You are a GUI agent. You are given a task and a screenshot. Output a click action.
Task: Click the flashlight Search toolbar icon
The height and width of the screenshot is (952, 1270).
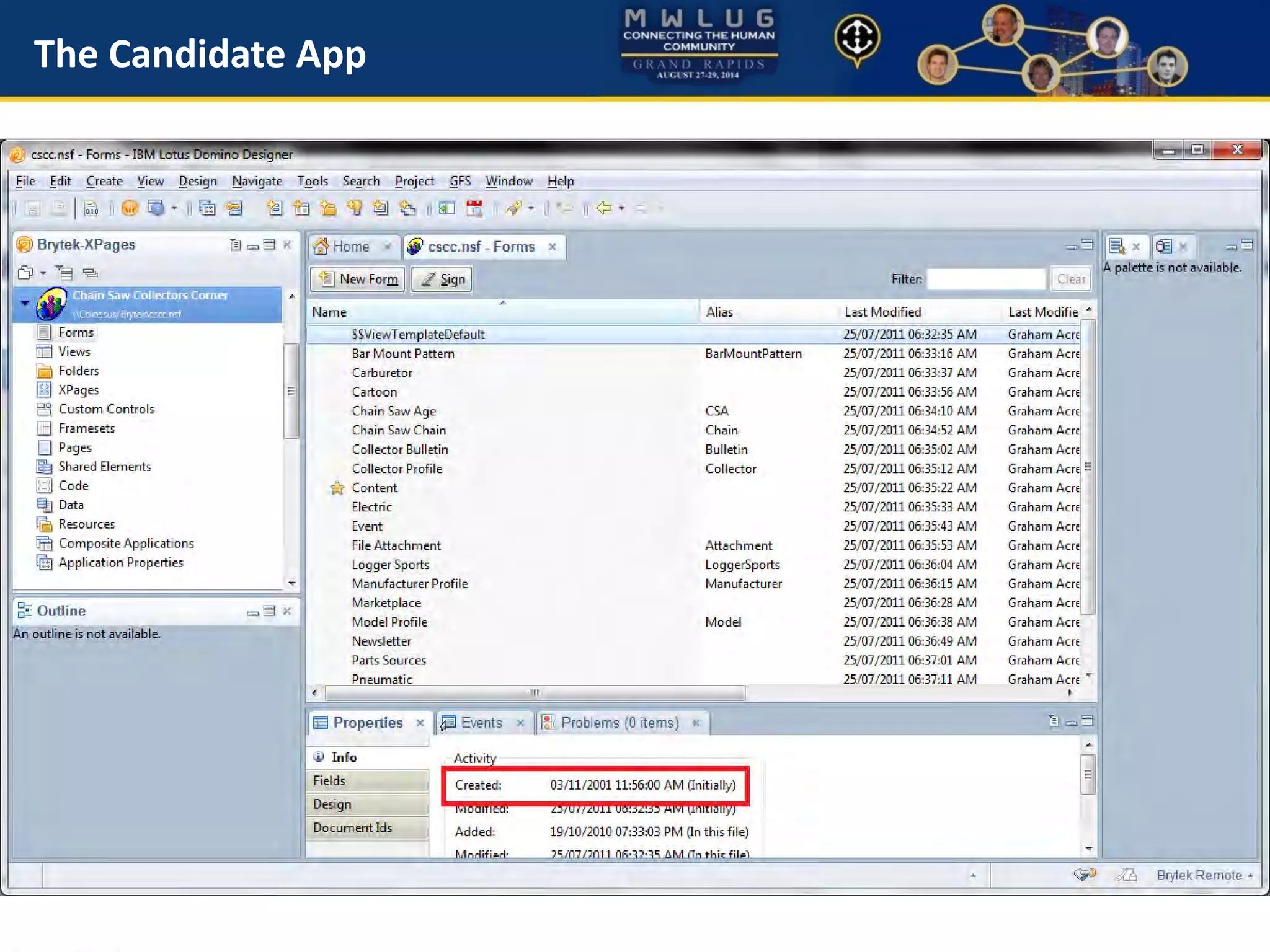pyautogui.click(x=514, y=208)
